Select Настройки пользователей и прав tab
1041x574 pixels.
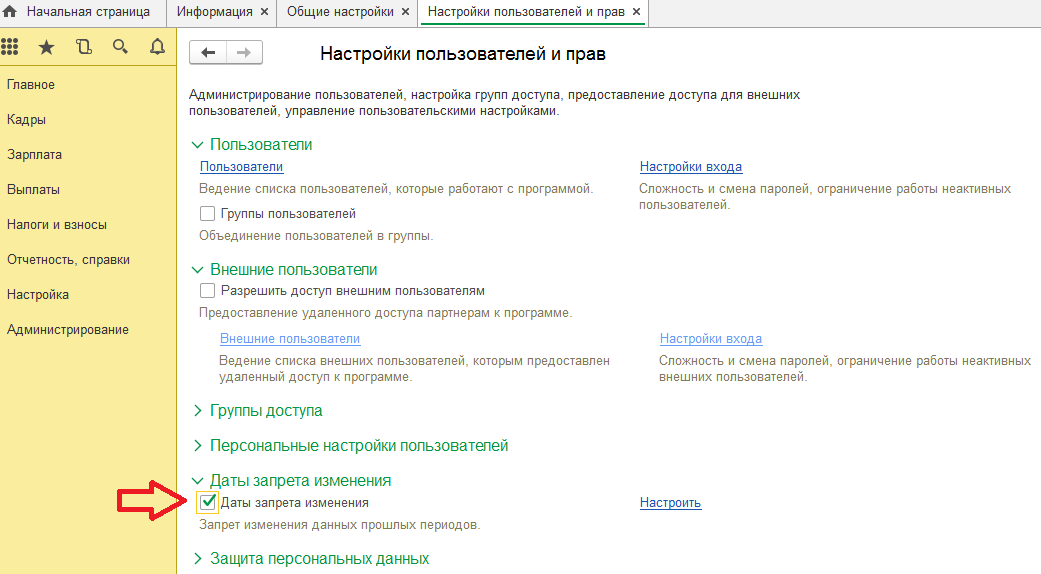tap(526, 12)
